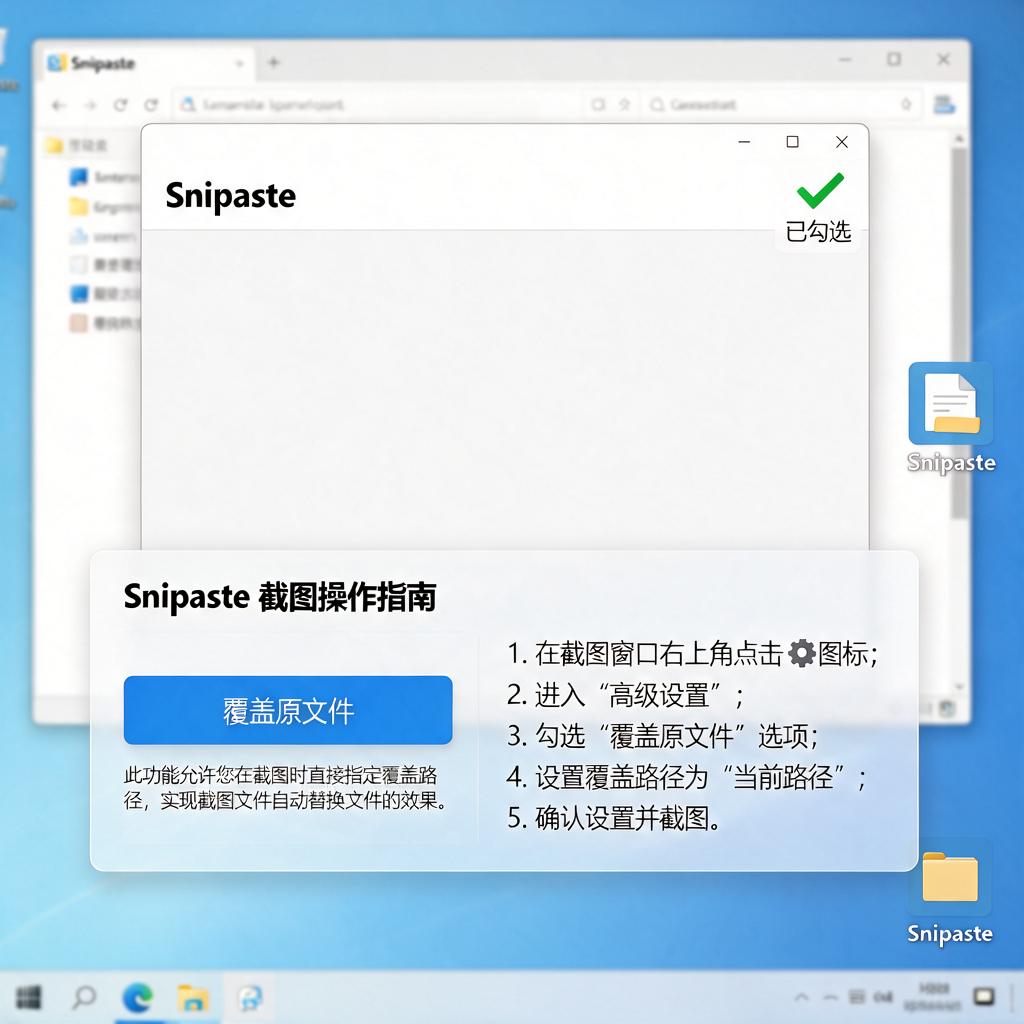The height and width of the screenshot is (1024, 1024).
Task: Open the Windows Start menu
Action: click(x=28, y=997)
